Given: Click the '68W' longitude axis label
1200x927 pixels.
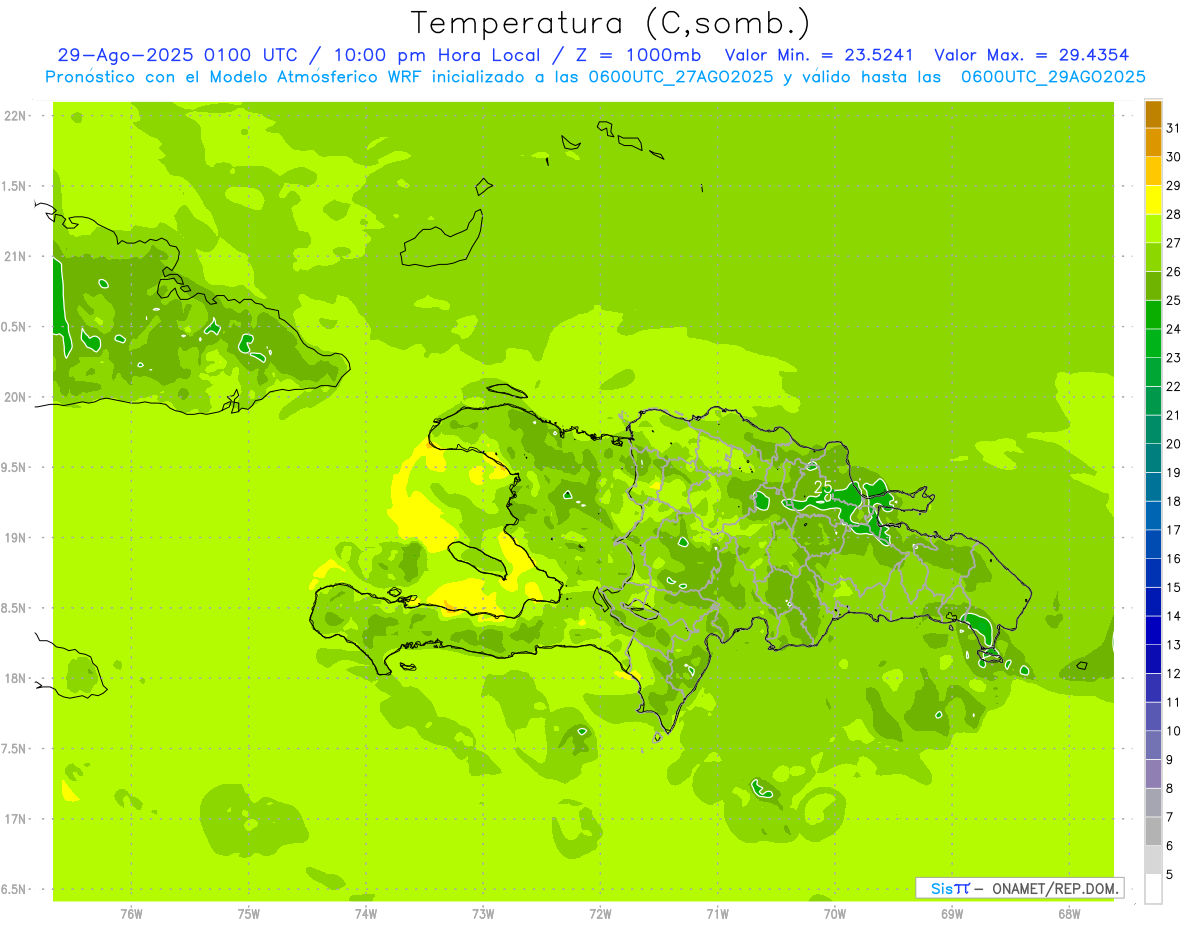Looking at the screenshot, I should click(x=1069, y=914).
